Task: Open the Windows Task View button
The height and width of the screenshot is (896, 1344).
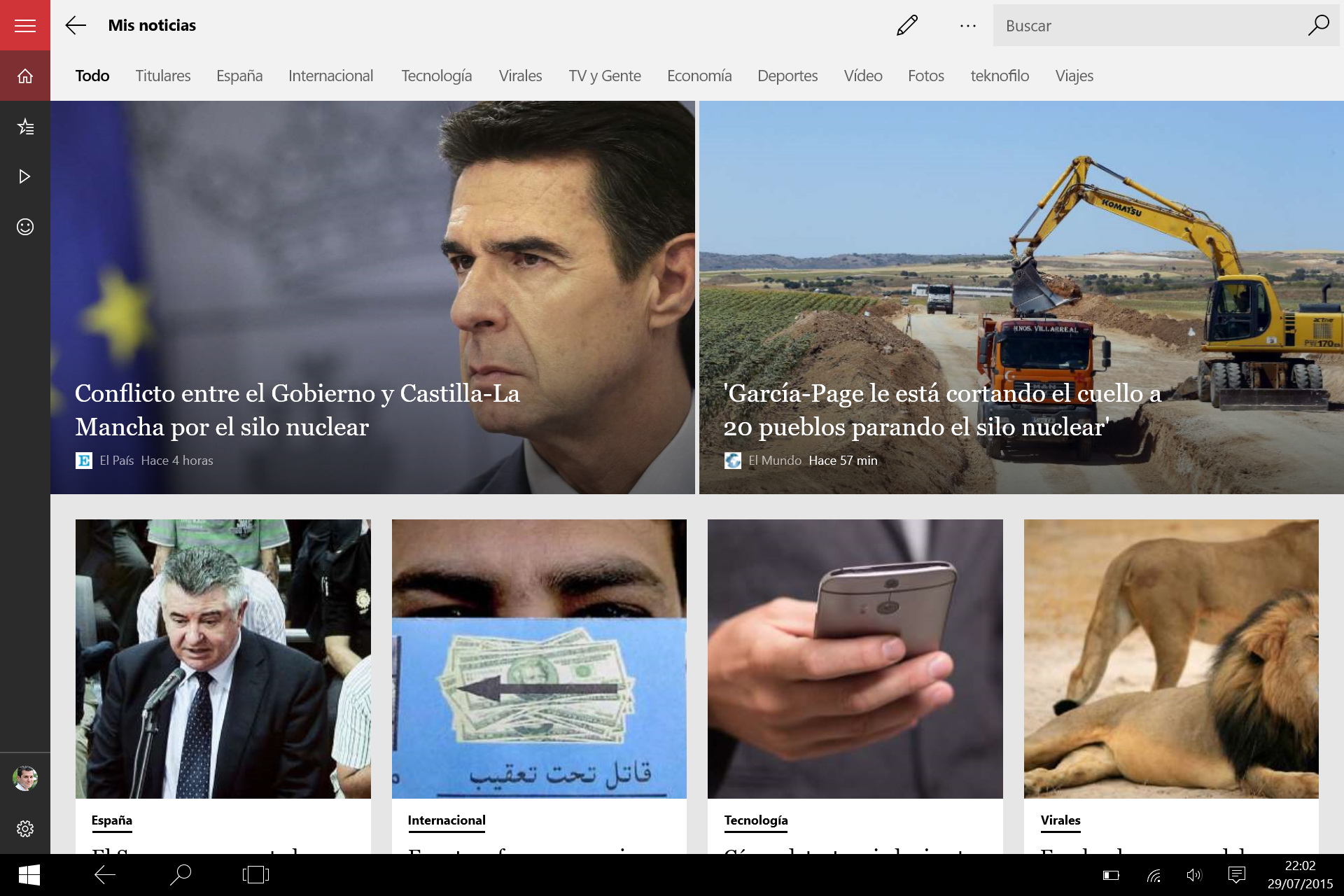Action: click(255, 874)
